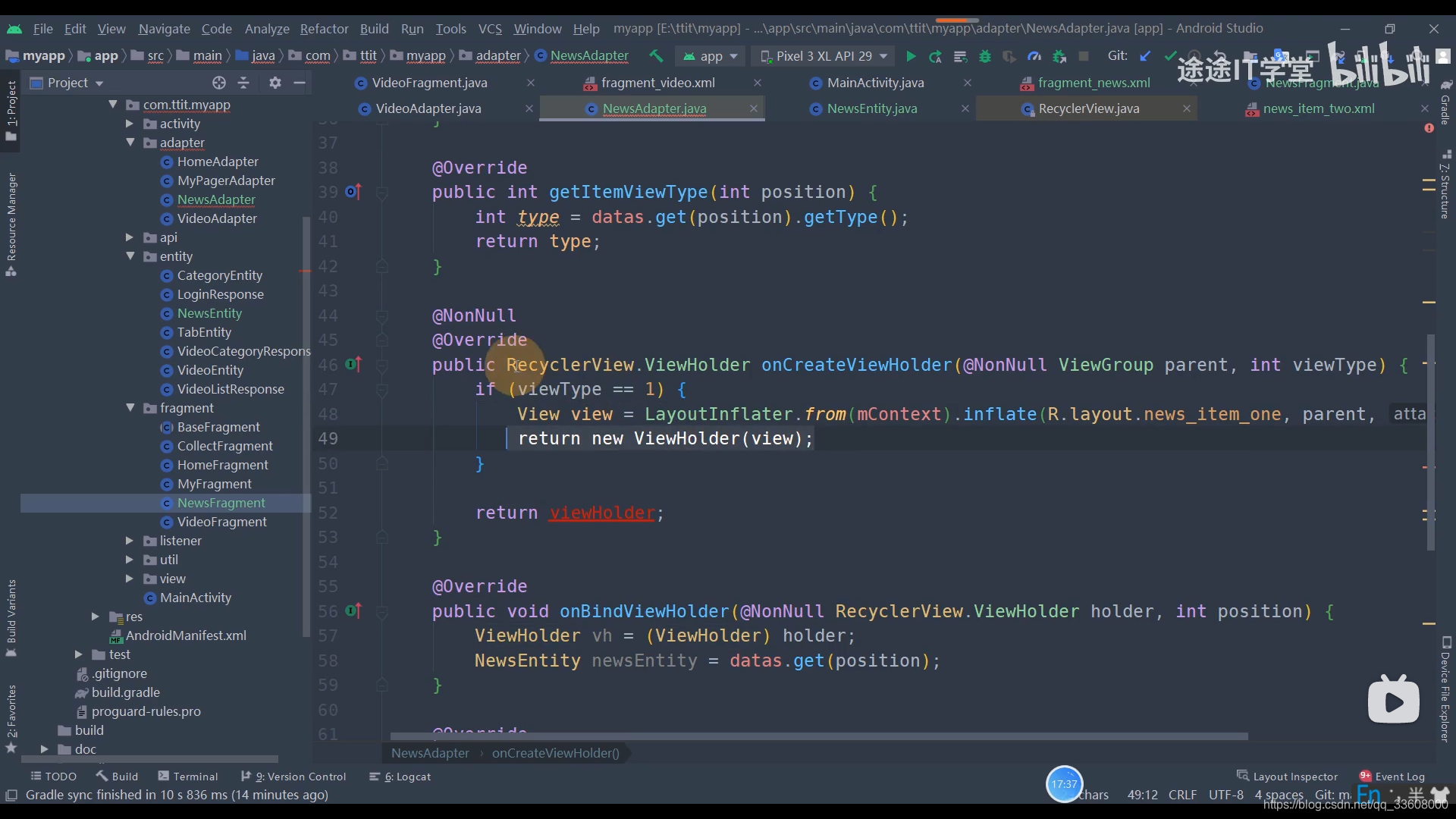Open the Build Variants side panel
Image resolution: width=1456 pixels, height=819 pixels.
(11, 618)
